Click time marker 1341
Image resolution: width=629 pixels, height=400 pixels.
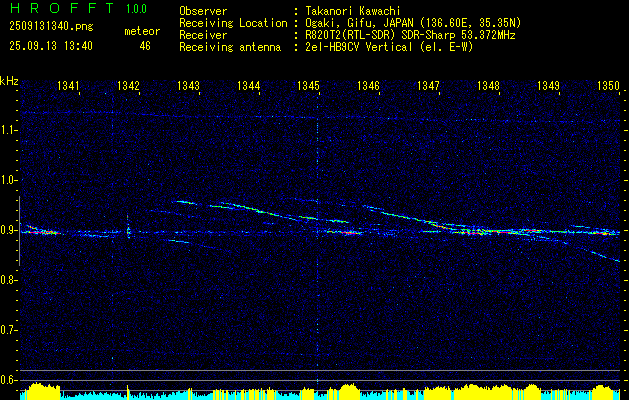68,85
